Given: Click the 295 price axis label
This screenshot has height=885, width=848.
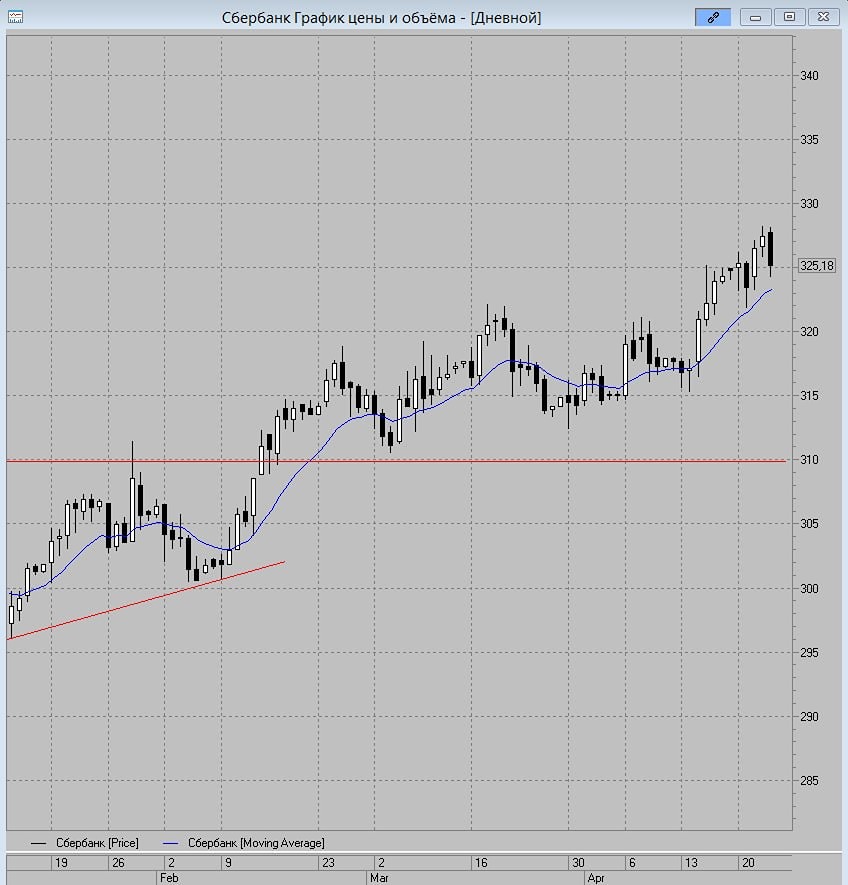Looking at the screenshot, I should click(x=809, y=652).
